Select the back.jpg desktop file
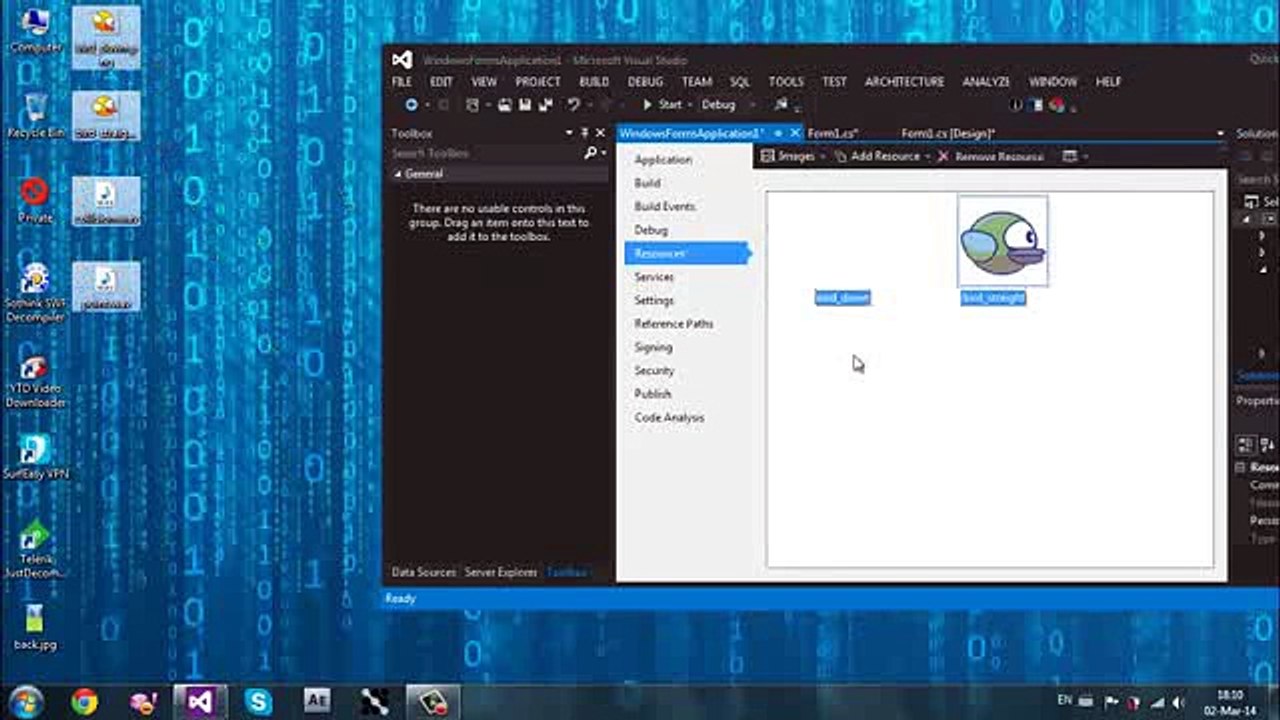 coord(35,627)
